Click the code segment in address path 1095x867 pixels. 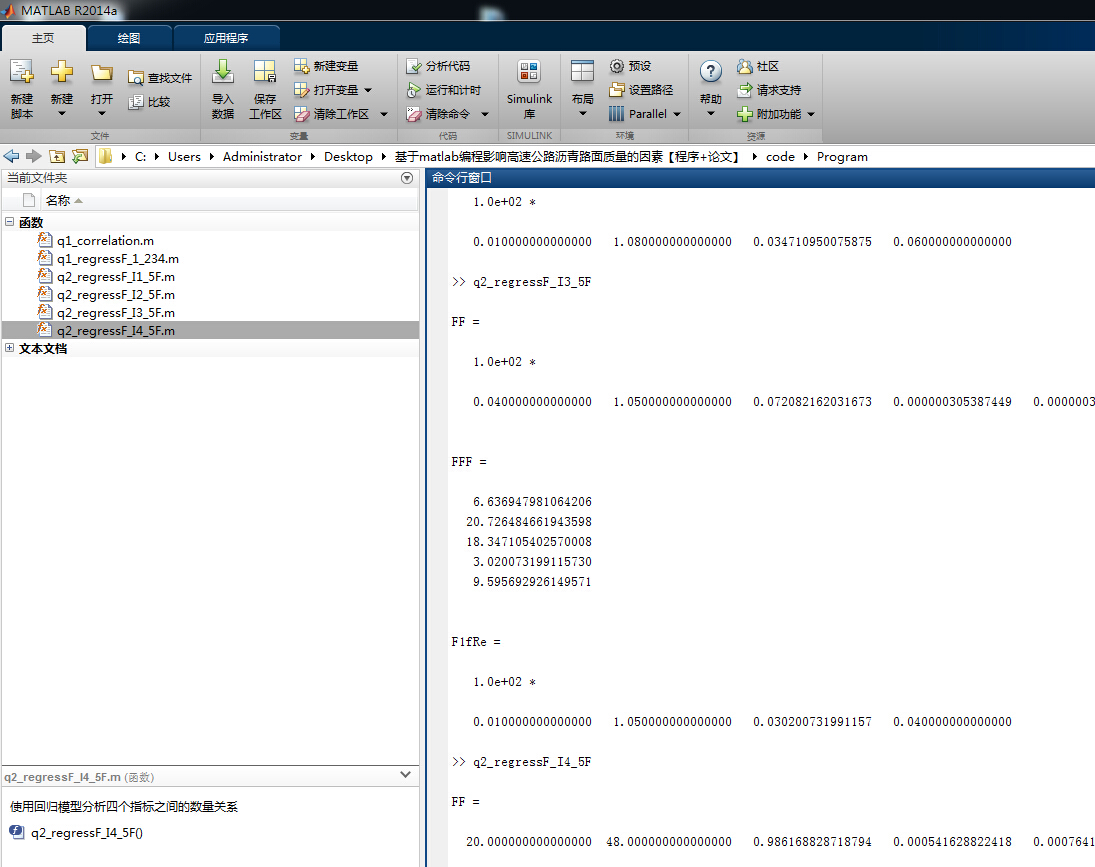coord(780,156)
